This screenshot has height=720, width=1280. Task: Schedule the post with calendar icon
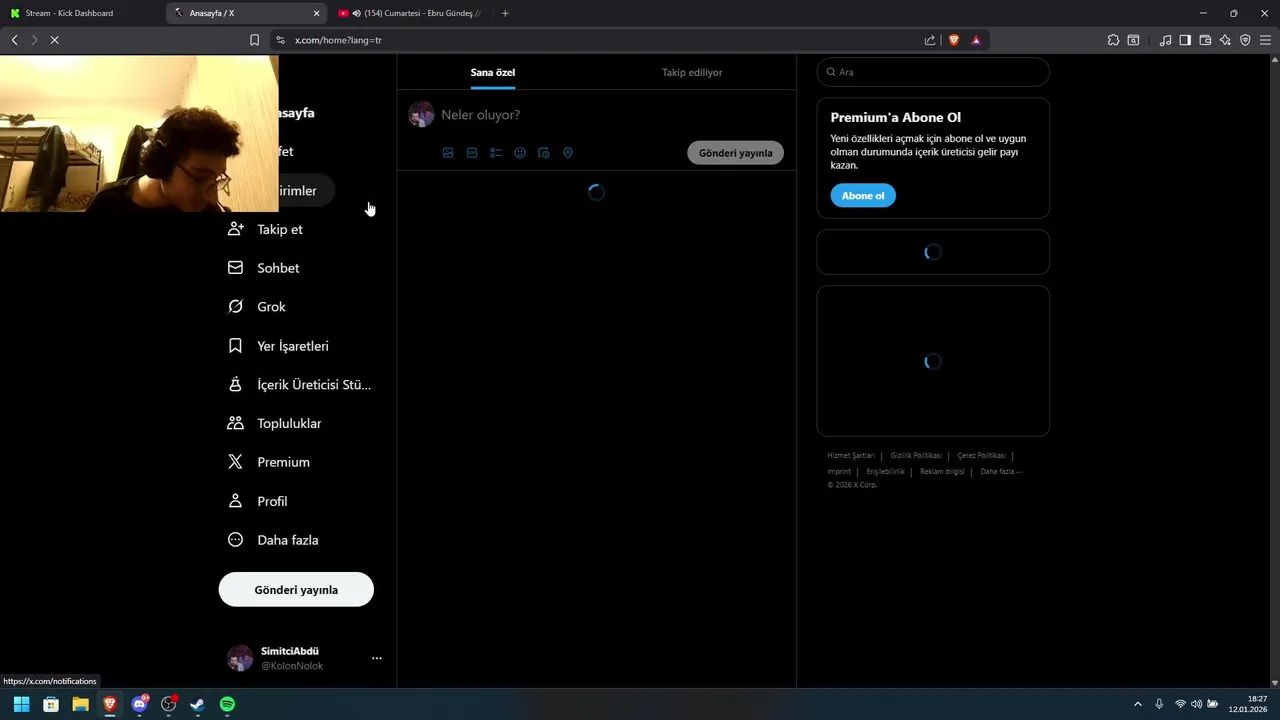pos(544,153)
